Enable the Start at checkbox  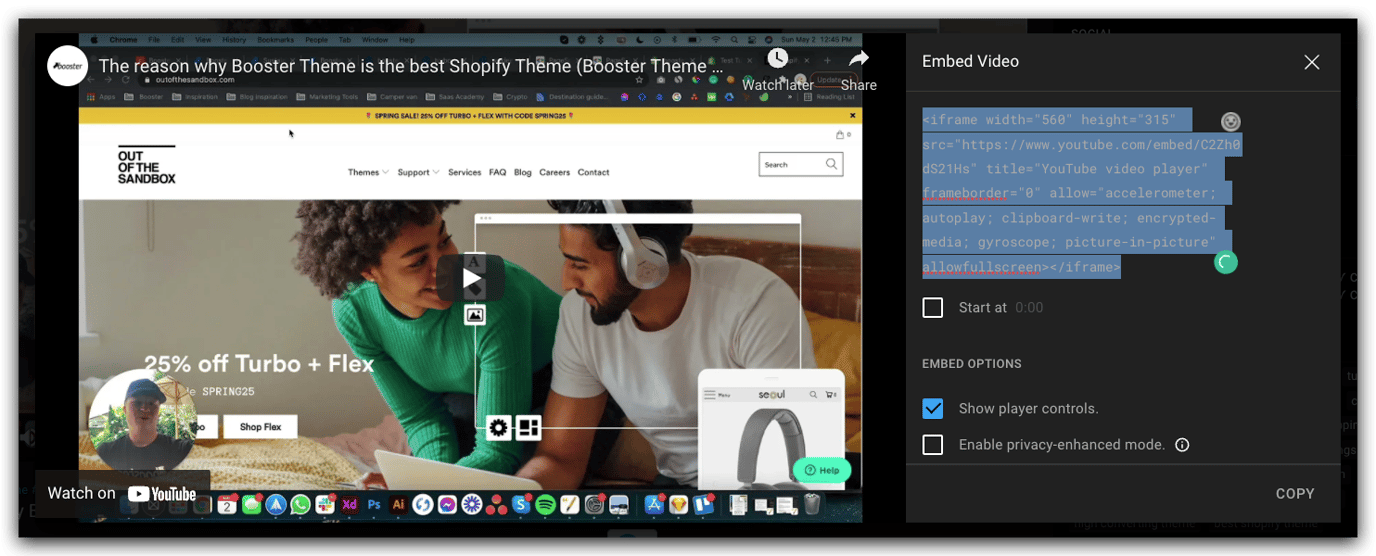933,307
